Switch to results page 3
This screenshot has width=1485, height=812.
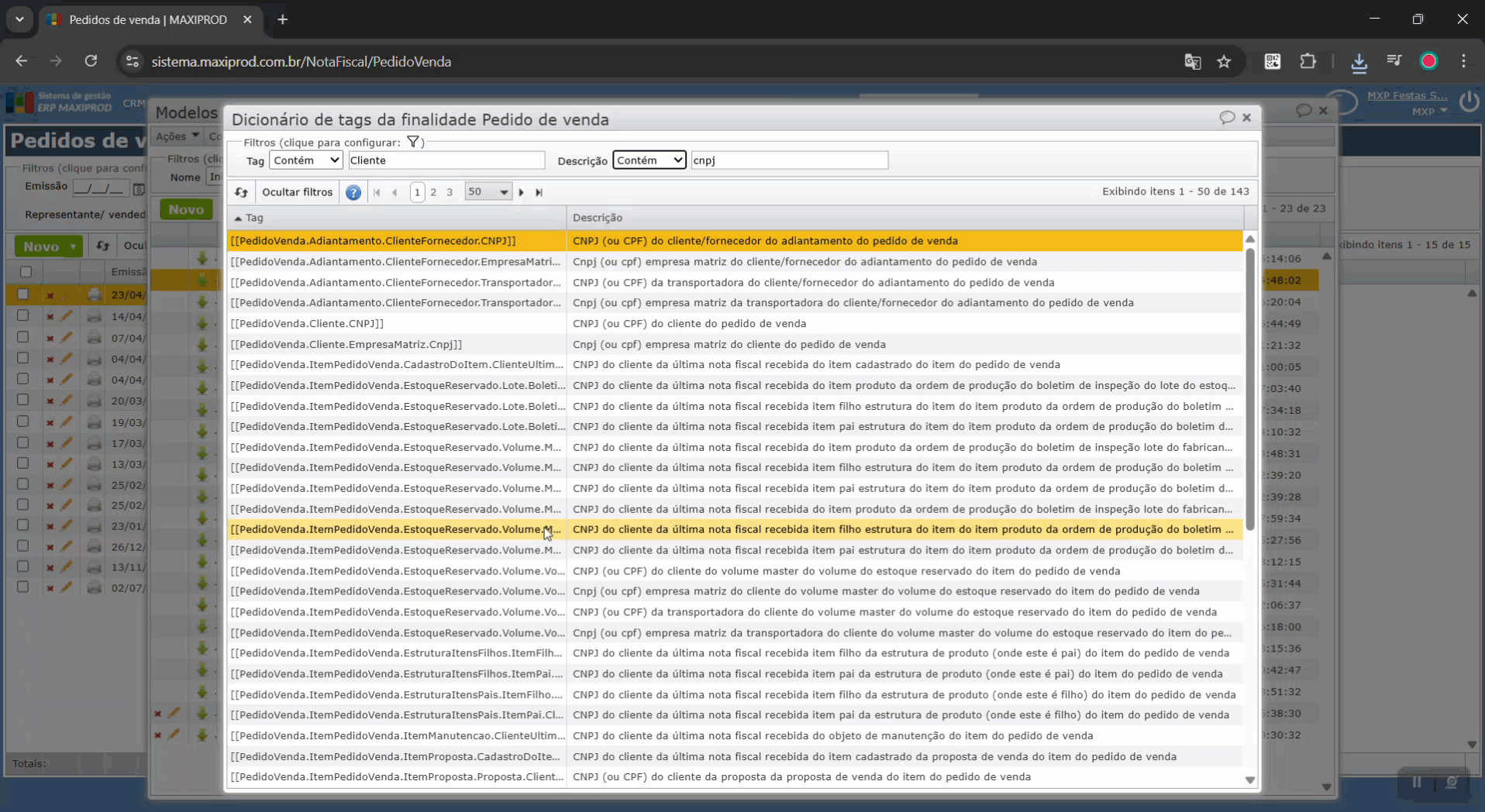click(450, 192)
